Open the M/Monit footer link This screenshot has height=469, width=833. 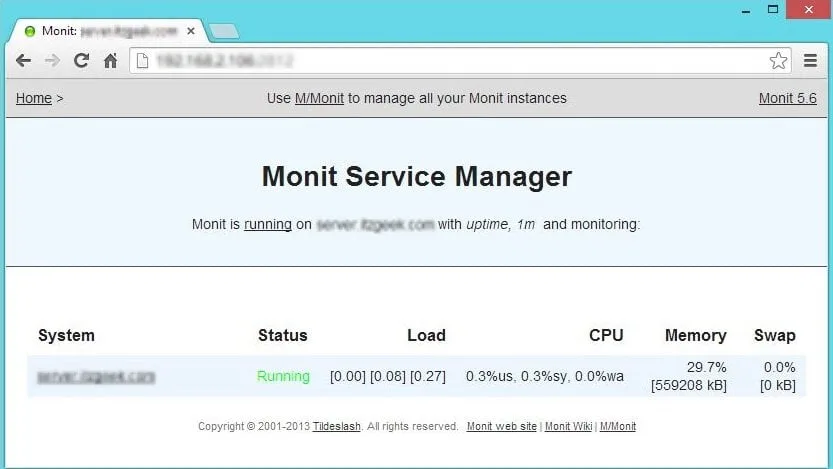618,426
